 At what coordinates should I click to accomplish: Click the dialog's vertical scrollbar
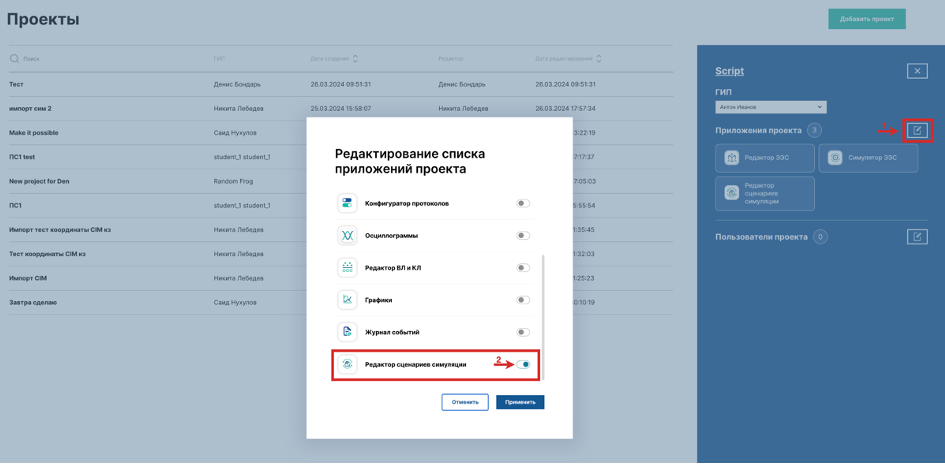point(543,300)
